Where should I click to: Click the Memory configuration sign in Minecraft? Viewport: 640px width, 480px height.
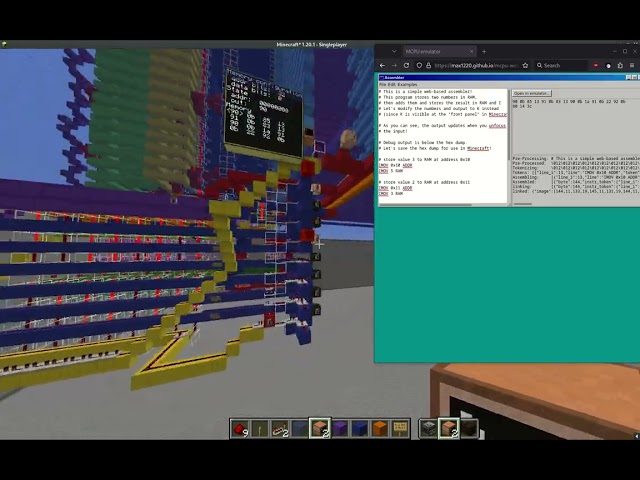(263, 112)
